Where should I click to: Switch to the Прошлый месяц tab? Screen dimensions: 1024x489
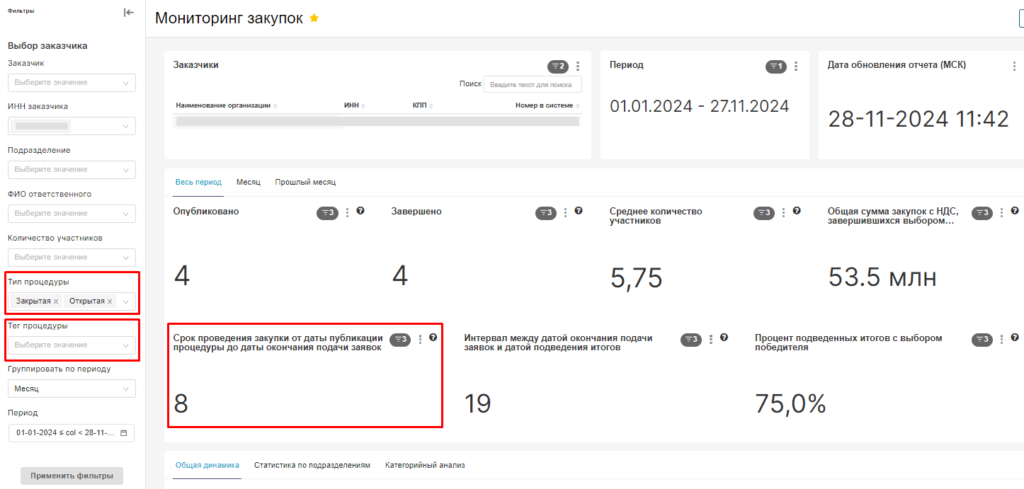pos(305,182)
